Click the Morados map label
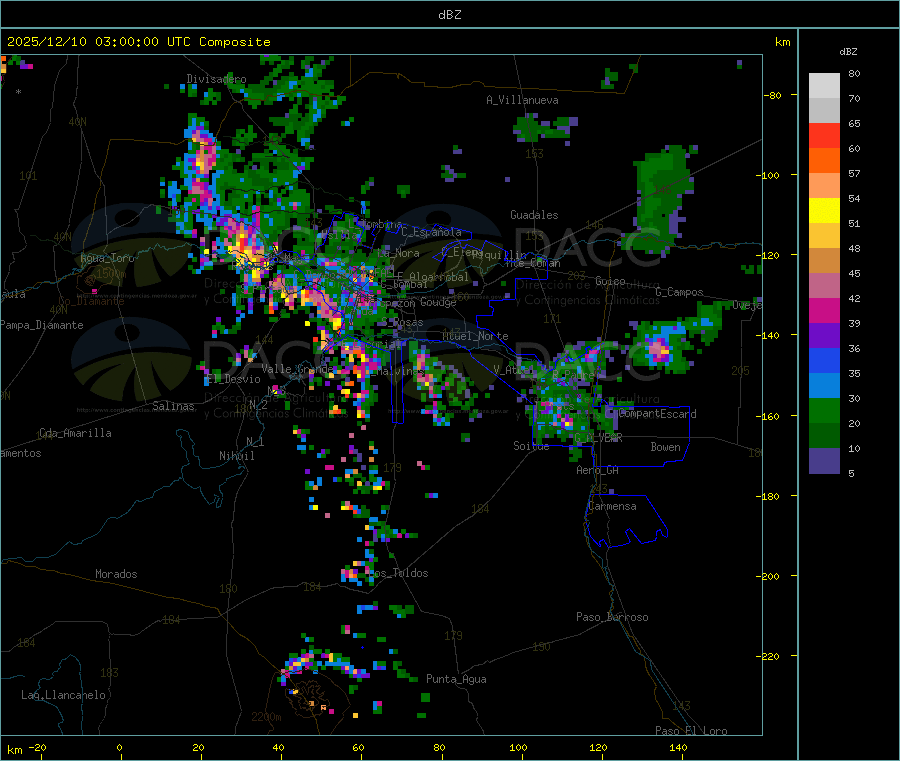Image resolution: width=900 pixels, height=761 pixels. (116, 574)
